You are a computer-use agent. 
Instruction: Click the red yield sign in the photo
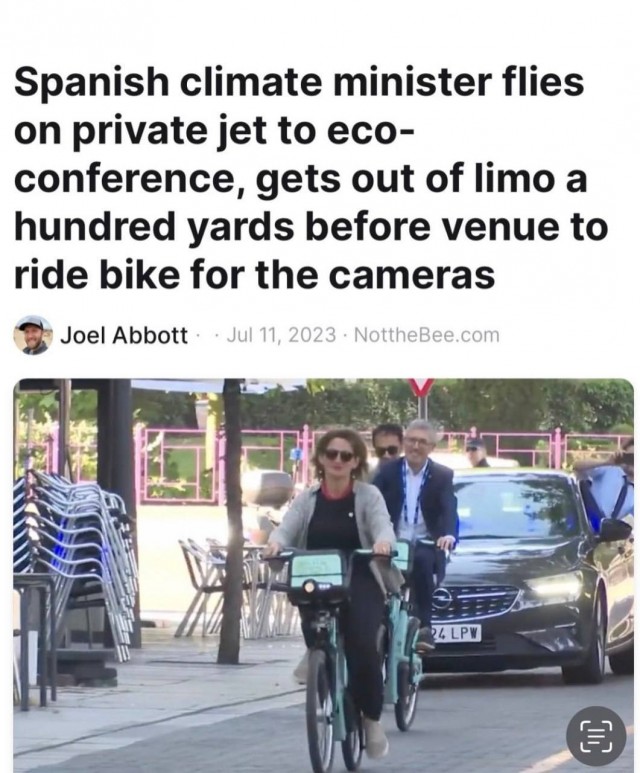pos(420,386)
